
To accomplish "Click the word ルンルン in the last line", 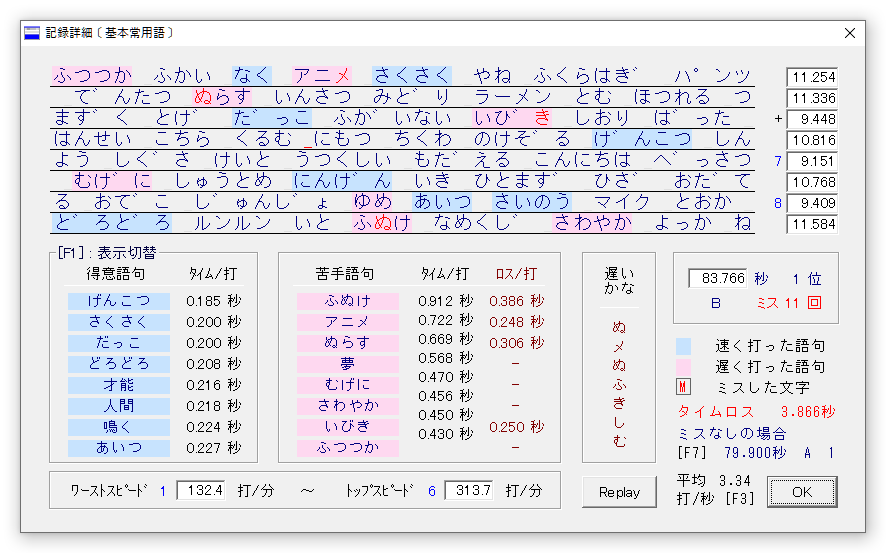I will tap(232, 223).
